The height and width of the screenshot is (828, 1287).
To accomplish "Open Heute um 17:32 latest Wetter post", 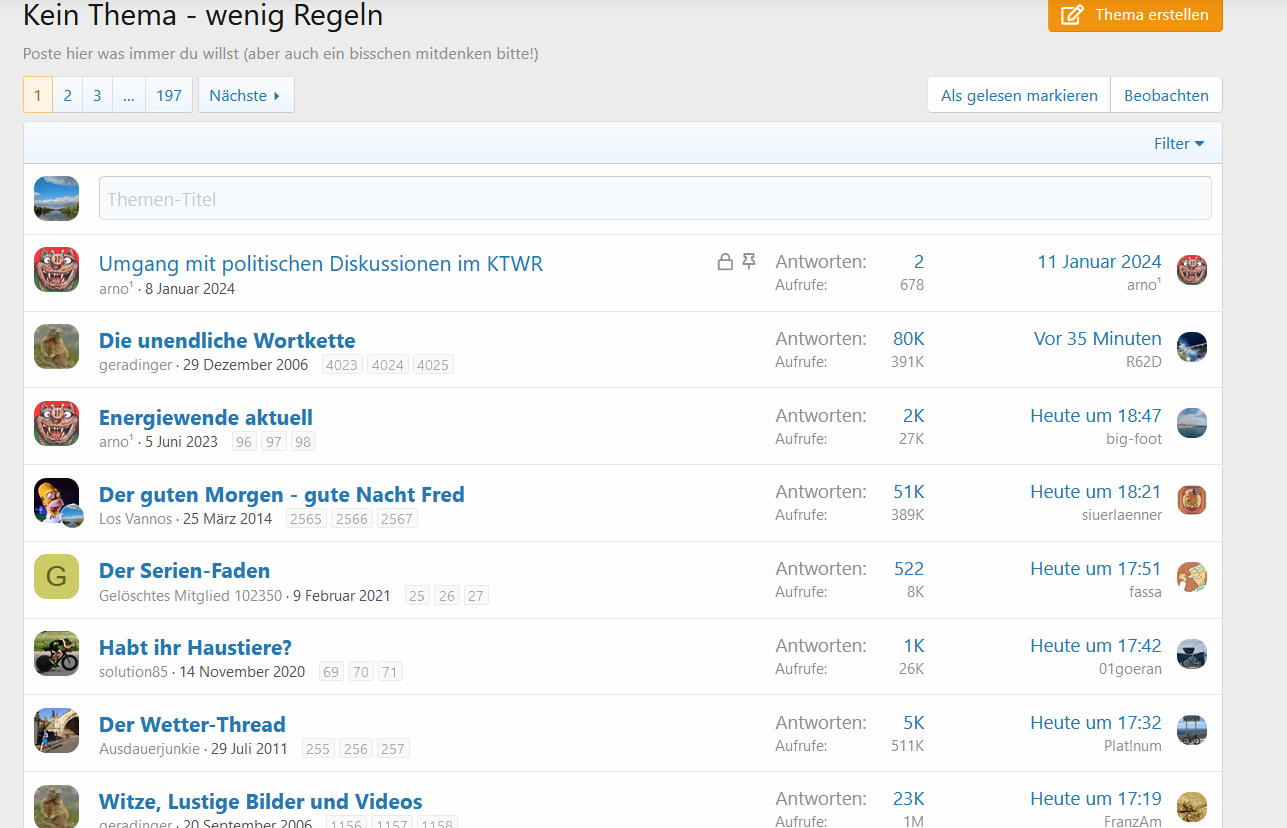I will pyautogui.click(x=1096, y=722).
